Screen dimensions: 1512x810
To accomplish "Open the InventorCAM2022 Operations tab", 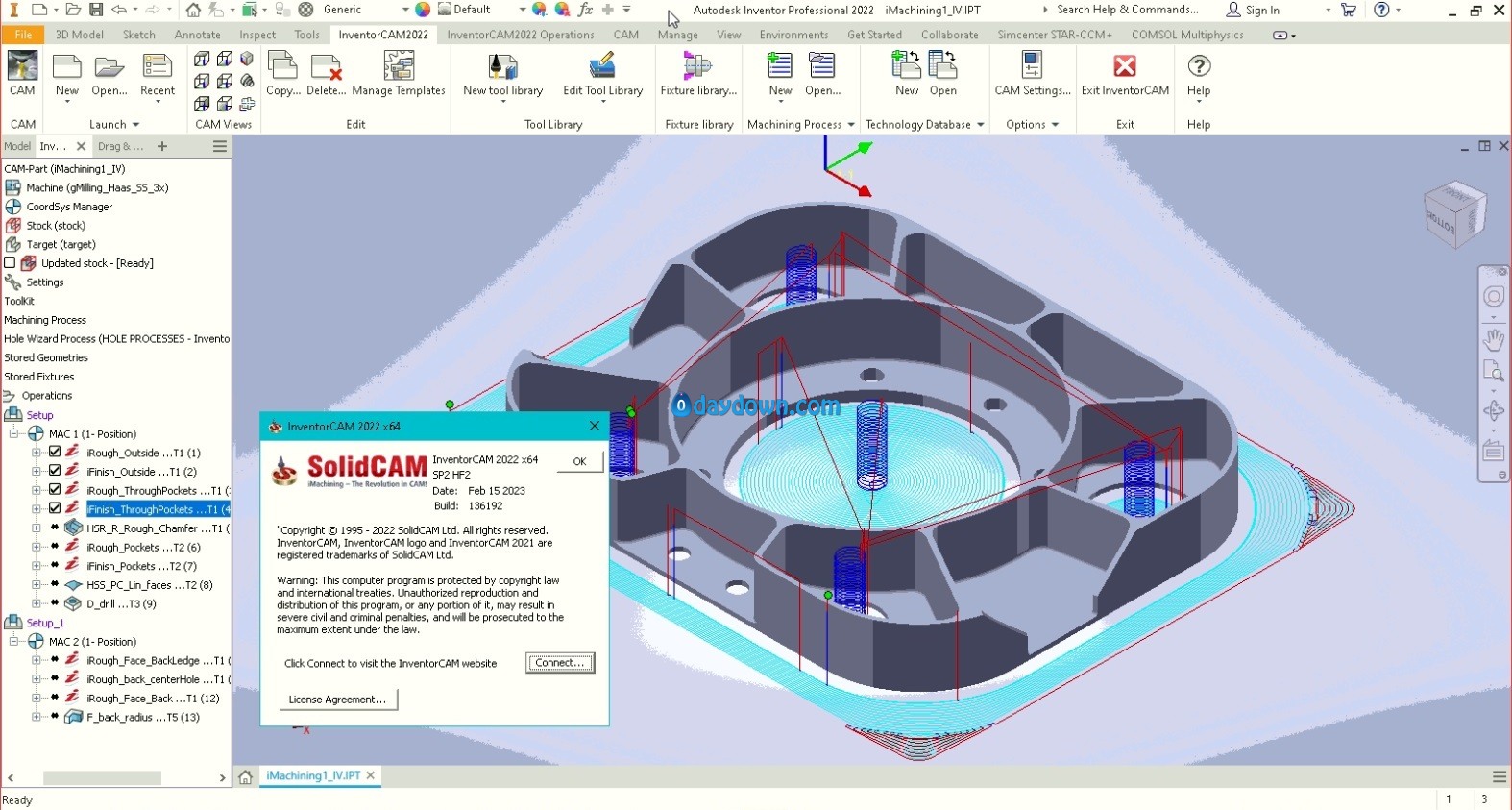I will coord(521,35).
